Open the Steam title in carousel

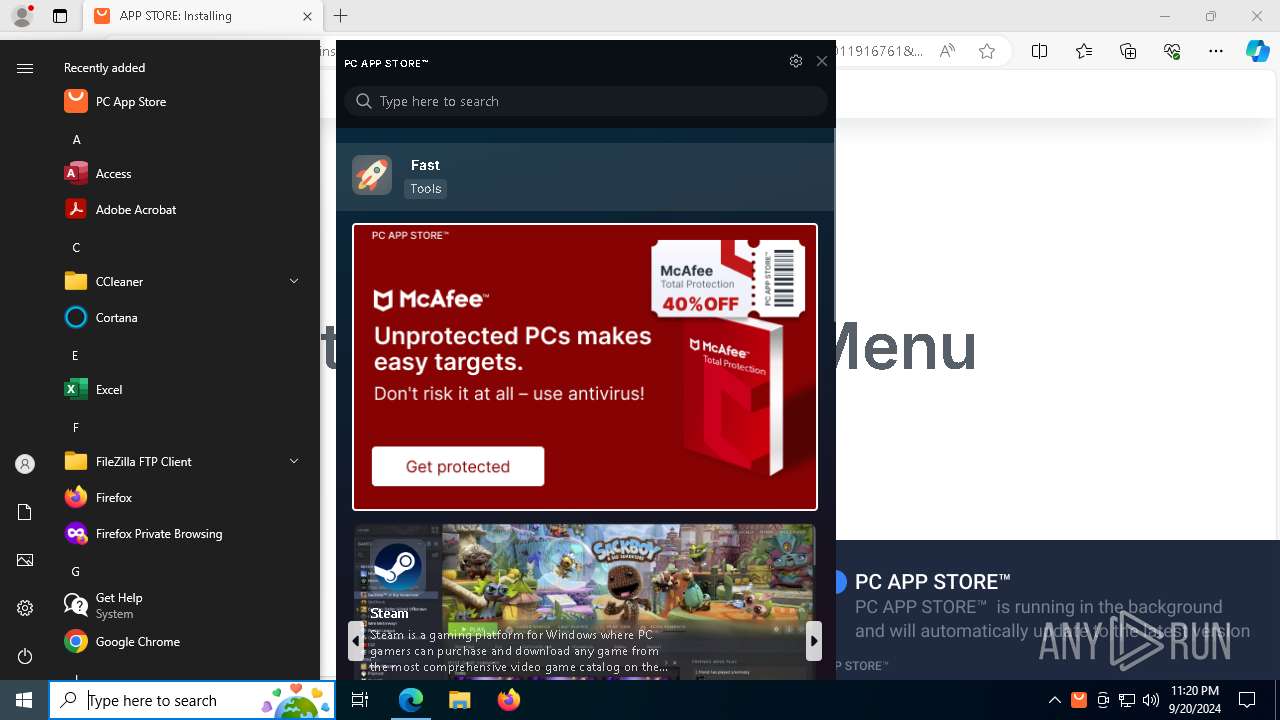(389, 614)
